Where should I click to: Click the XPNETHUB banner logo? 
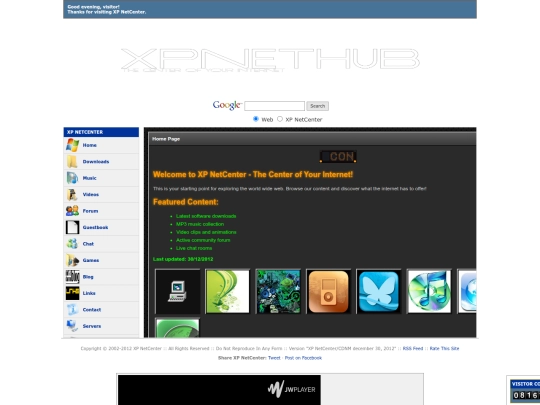[270, 60]
